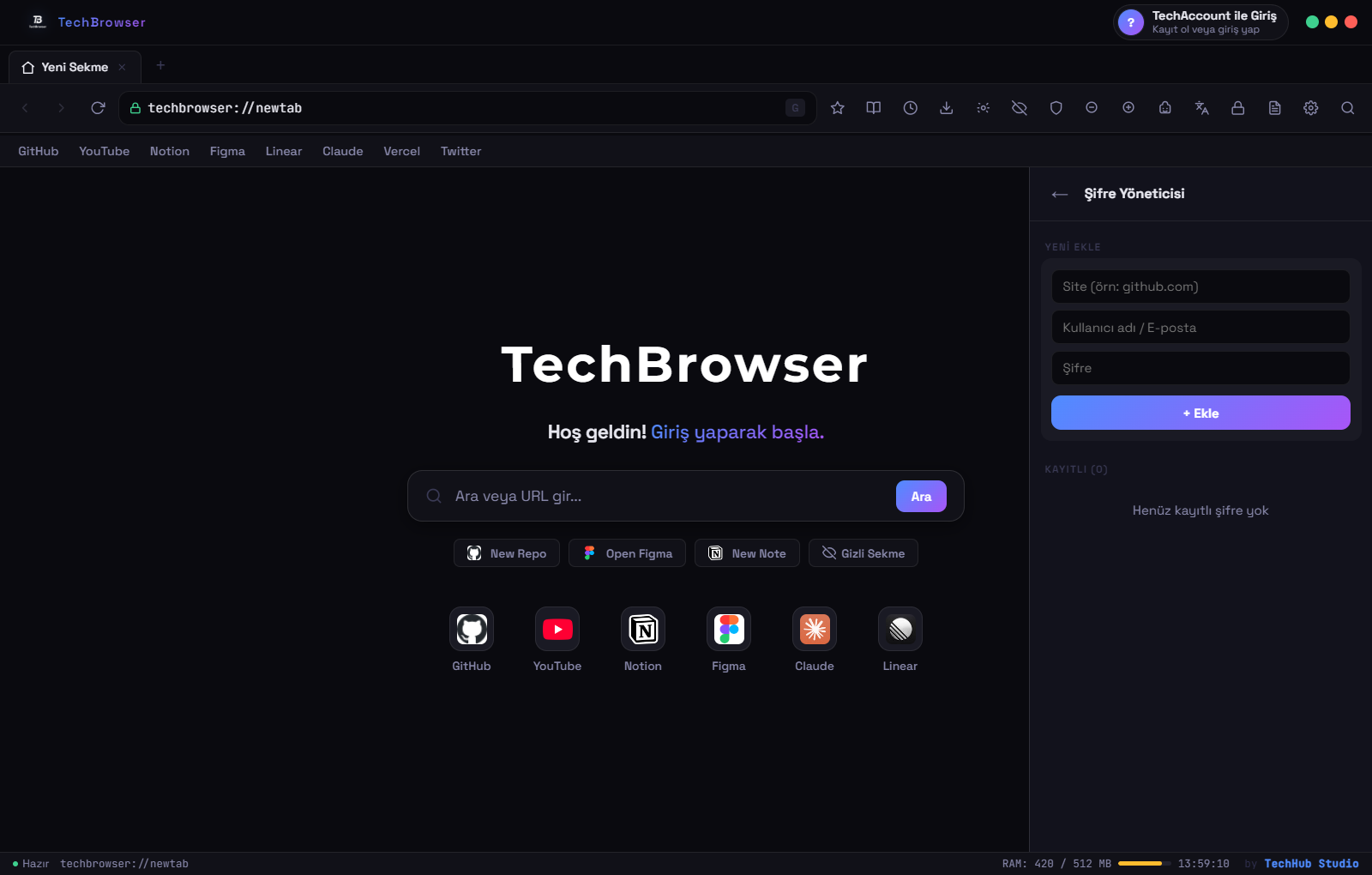The image size is (1372, 875).
Task: Click the 13:59:10 clock in status bar
Action: 1203,864
